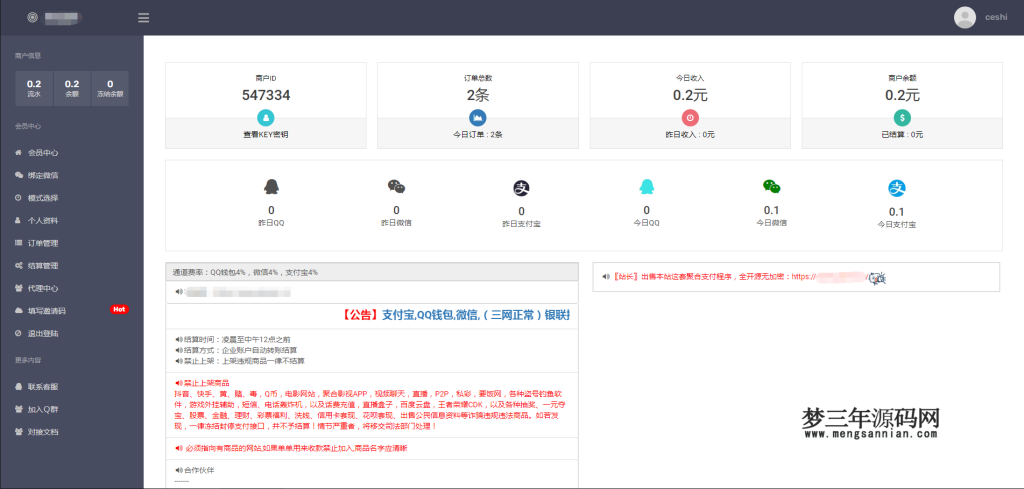Click the 结算时间 notice line

click(233, 339)
